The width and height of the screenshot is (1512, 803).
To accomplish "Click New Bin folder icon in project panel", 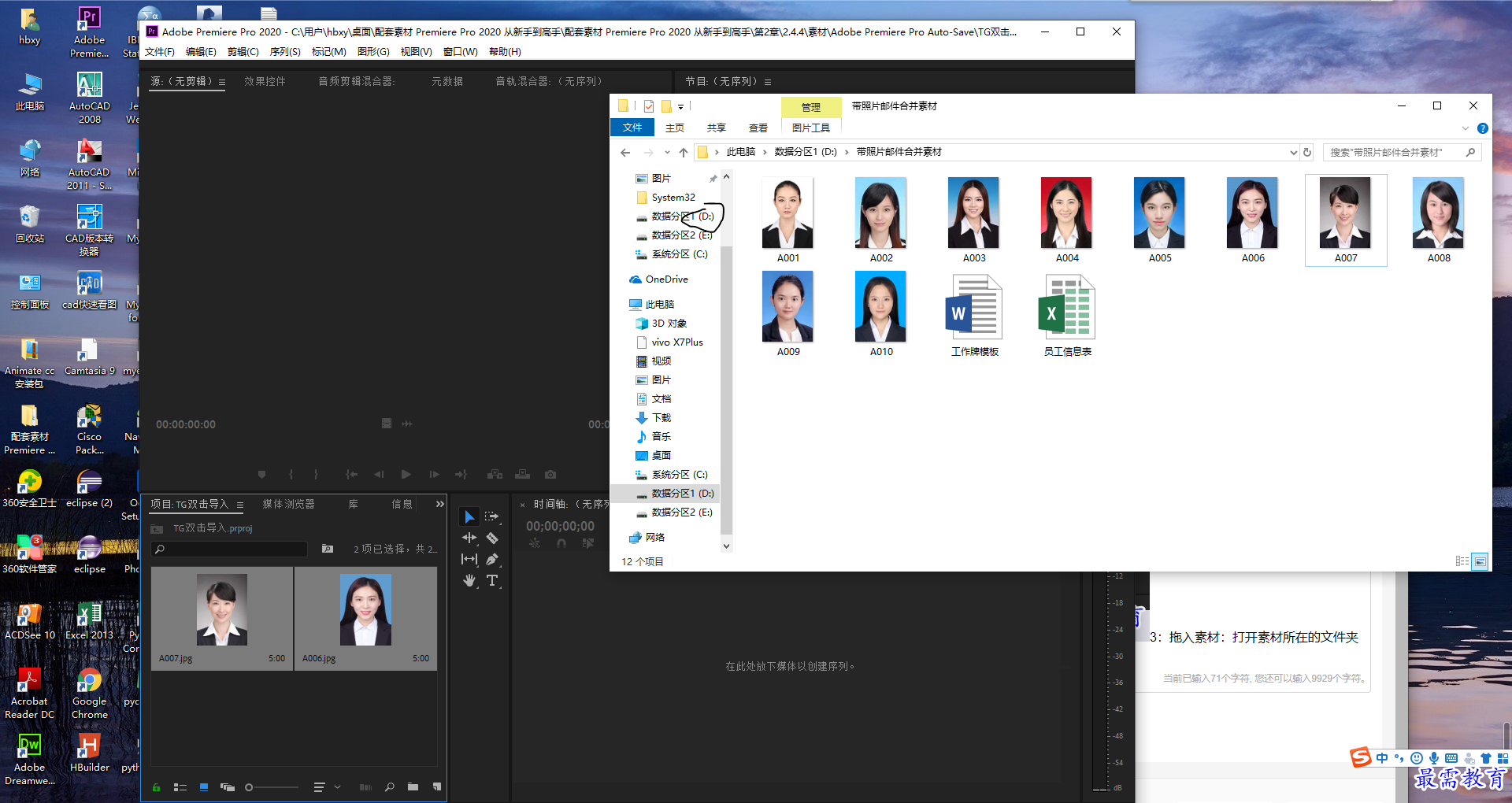I will pos(413,786).
